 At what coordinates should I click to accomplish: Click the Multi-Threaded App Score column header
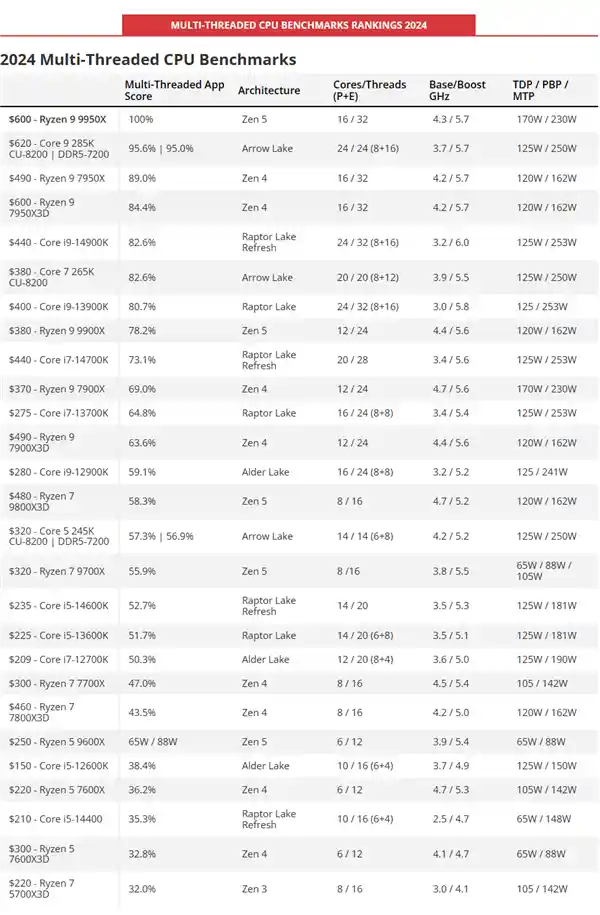pyautogui.click(x=174, y=90)
